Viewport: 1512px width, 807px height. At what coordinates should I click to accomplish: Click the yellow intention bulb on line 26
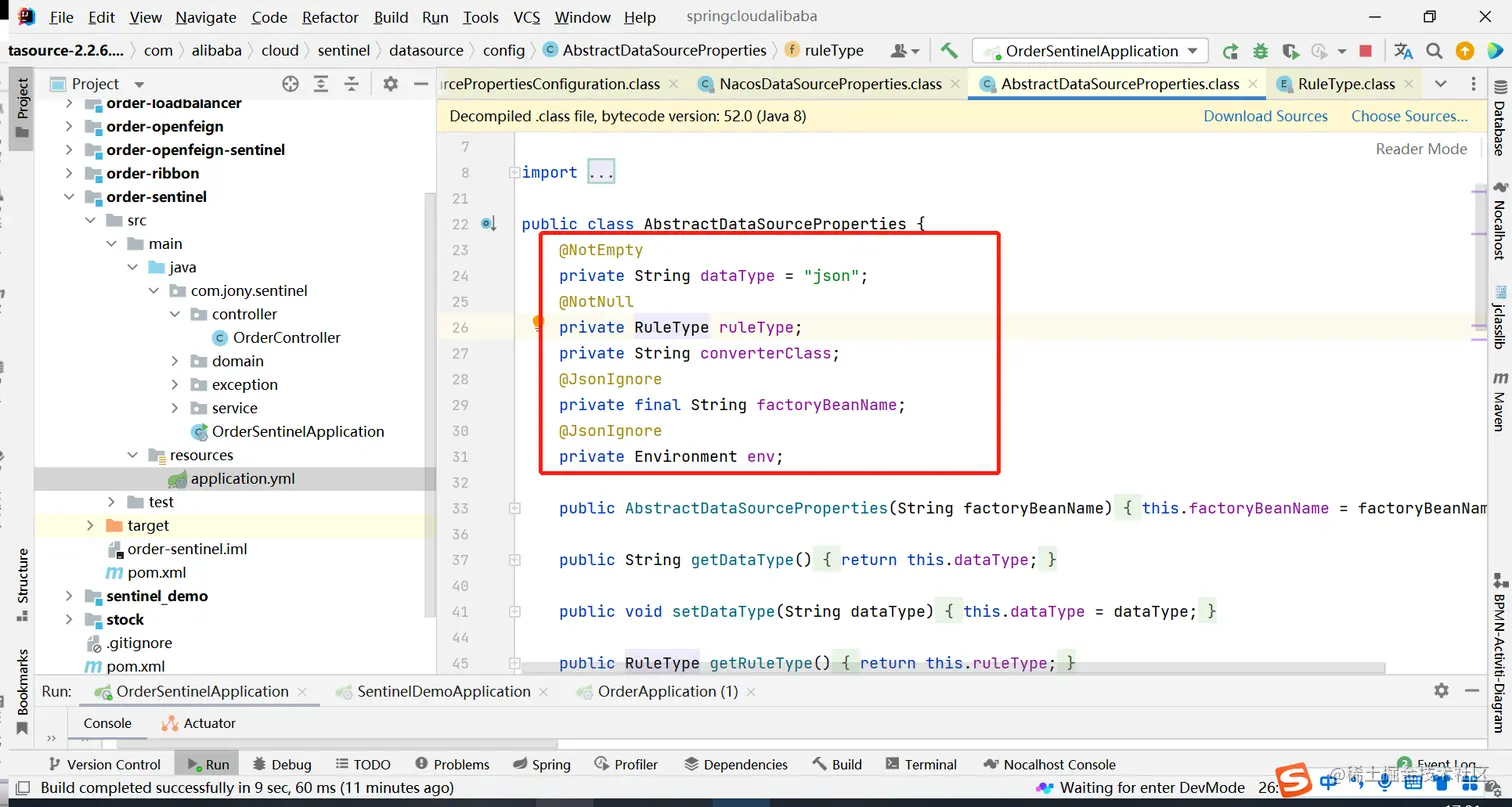click(x=538, y=323)
